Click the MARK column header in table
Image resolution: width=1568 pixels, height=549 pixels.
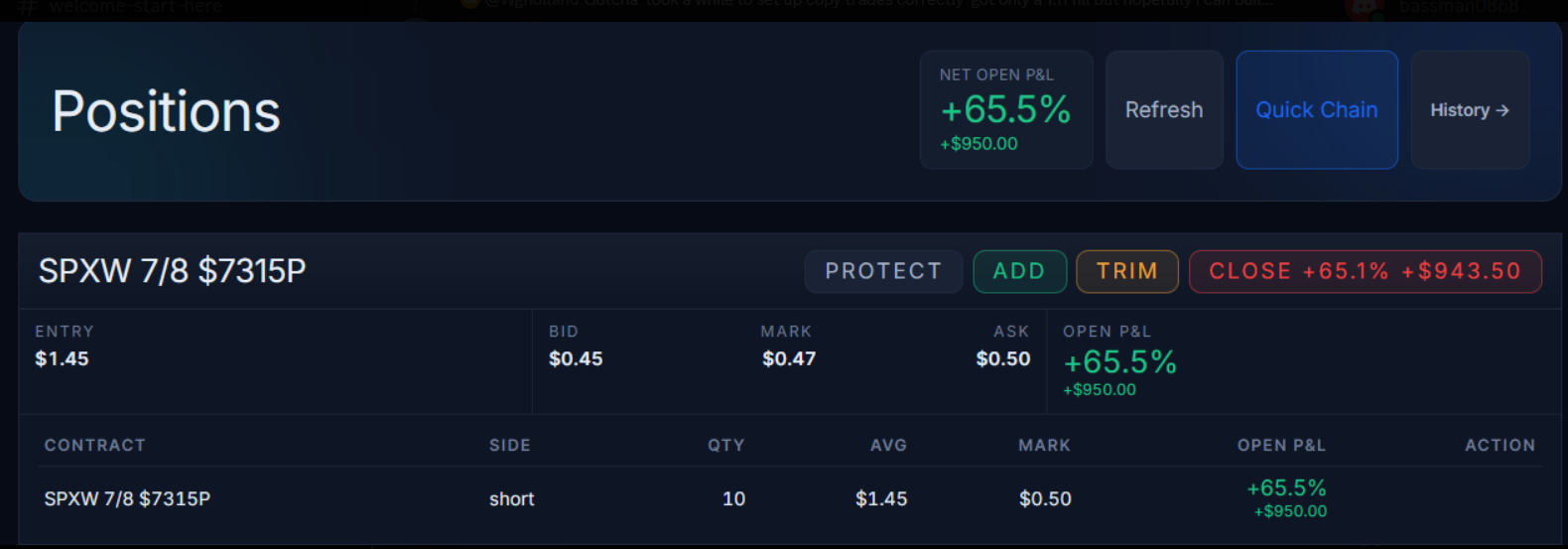[x=1044, y=446]
